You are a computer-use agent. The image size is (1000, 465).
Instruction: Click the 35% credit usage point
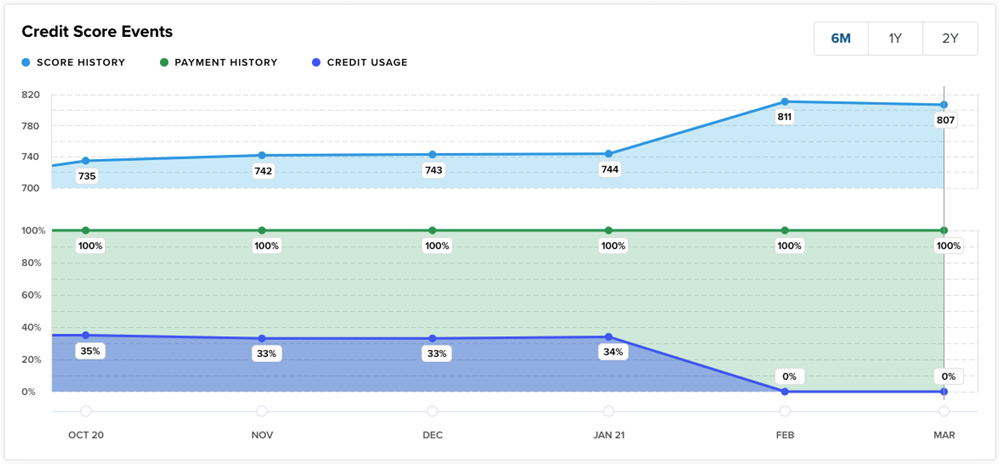click(x=85, y=335)
